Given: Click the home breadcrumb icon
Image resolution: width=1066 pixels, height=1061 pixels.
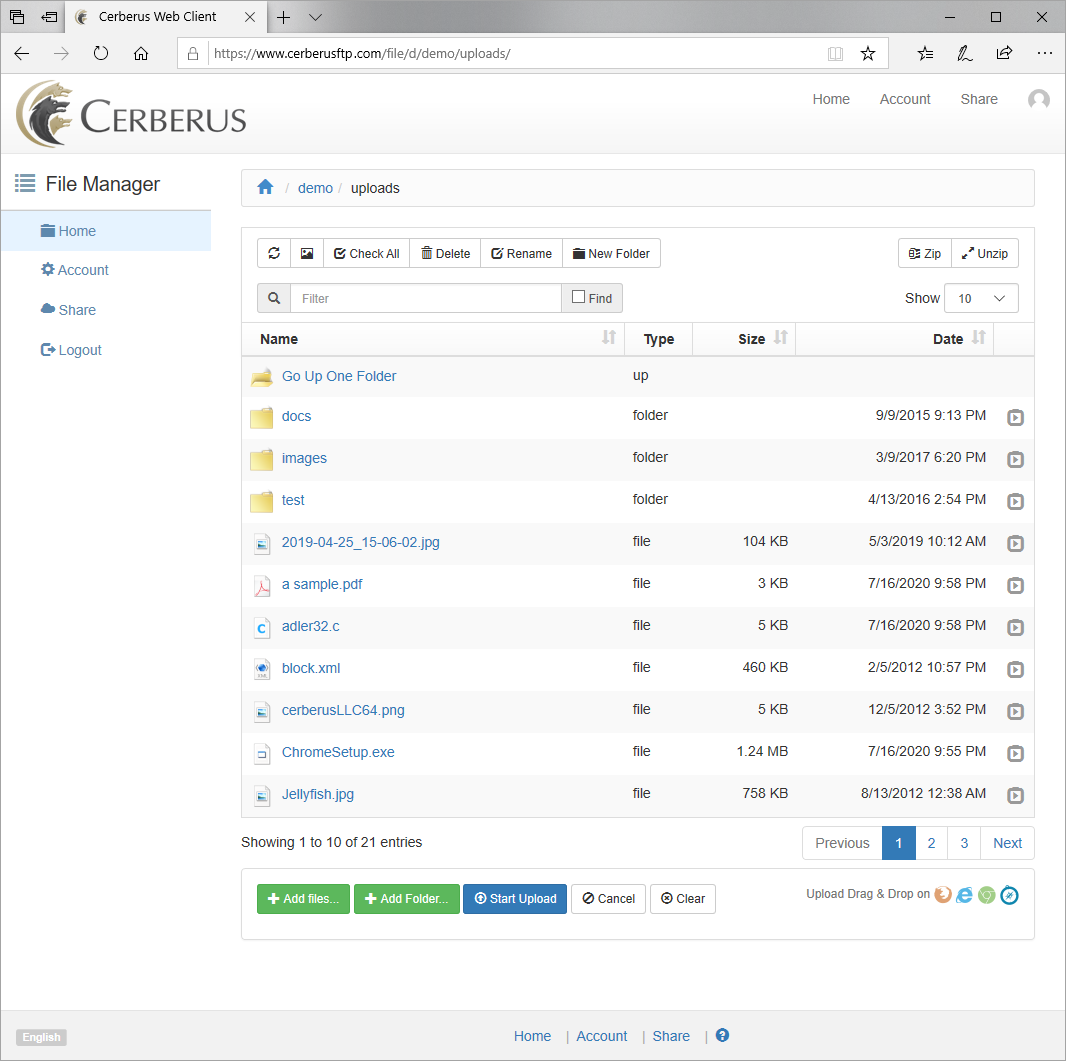Looking at the screenshot, I should click(x=265, y=188).
